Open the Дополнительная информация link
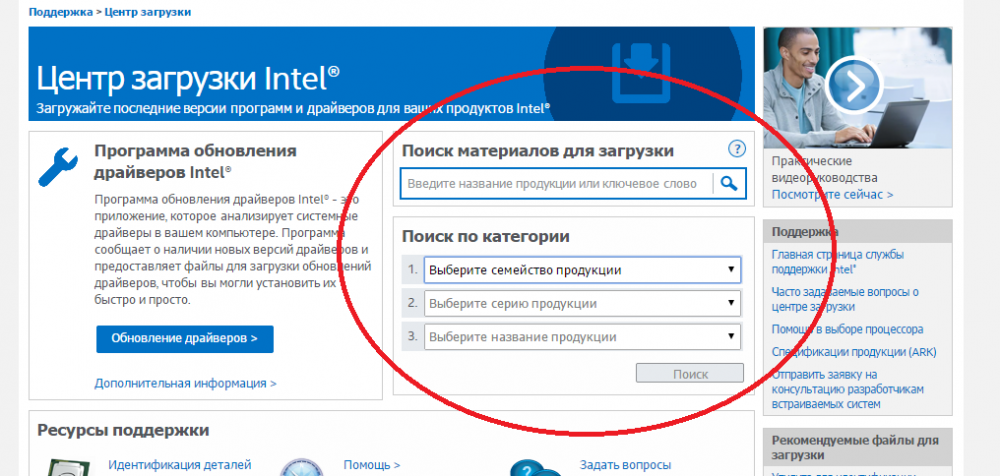 185,383
